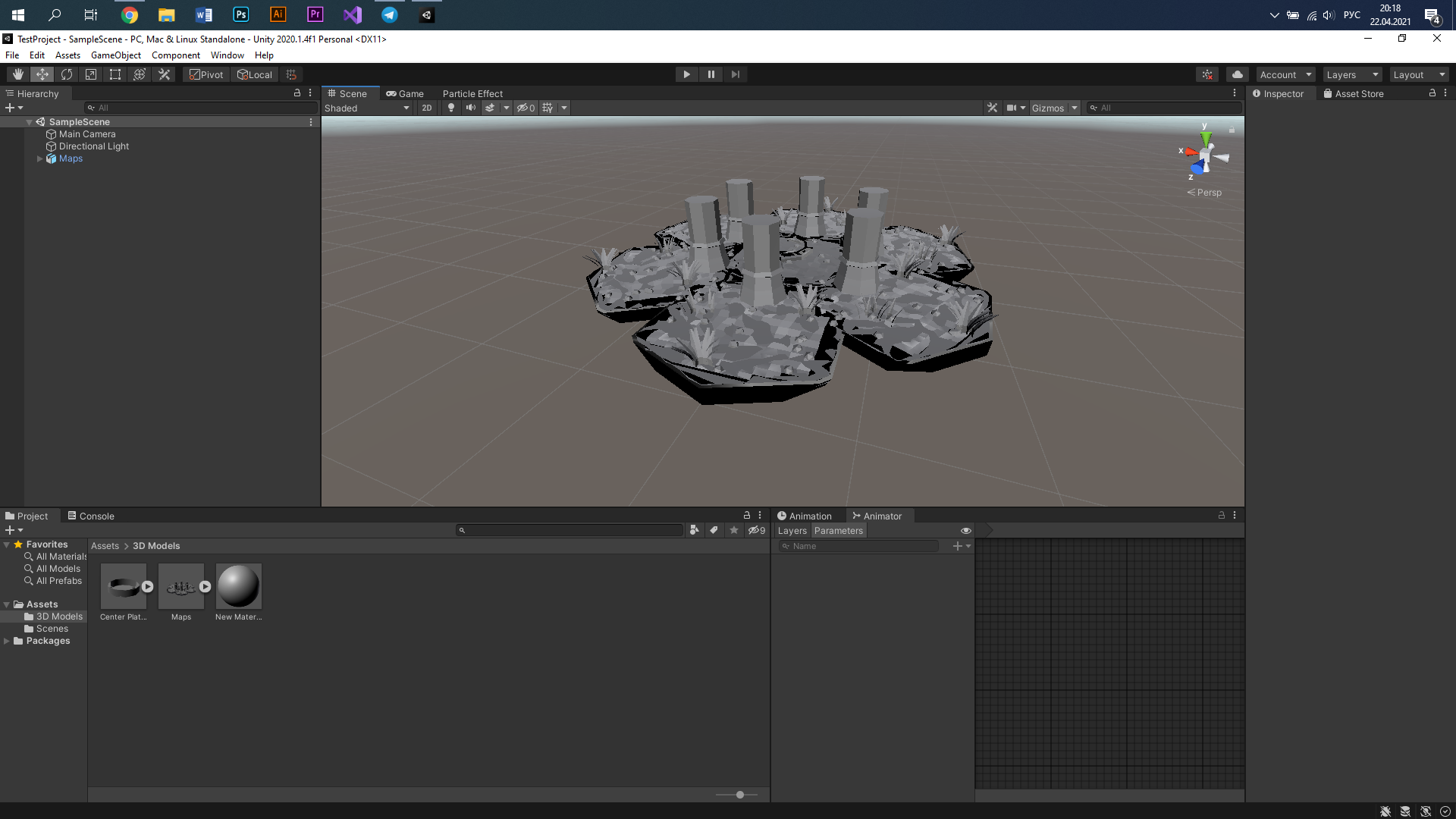Open Gizmos dropdown arrow
This screenshot has width=1456, height=819.
[x=1075, y=108]
